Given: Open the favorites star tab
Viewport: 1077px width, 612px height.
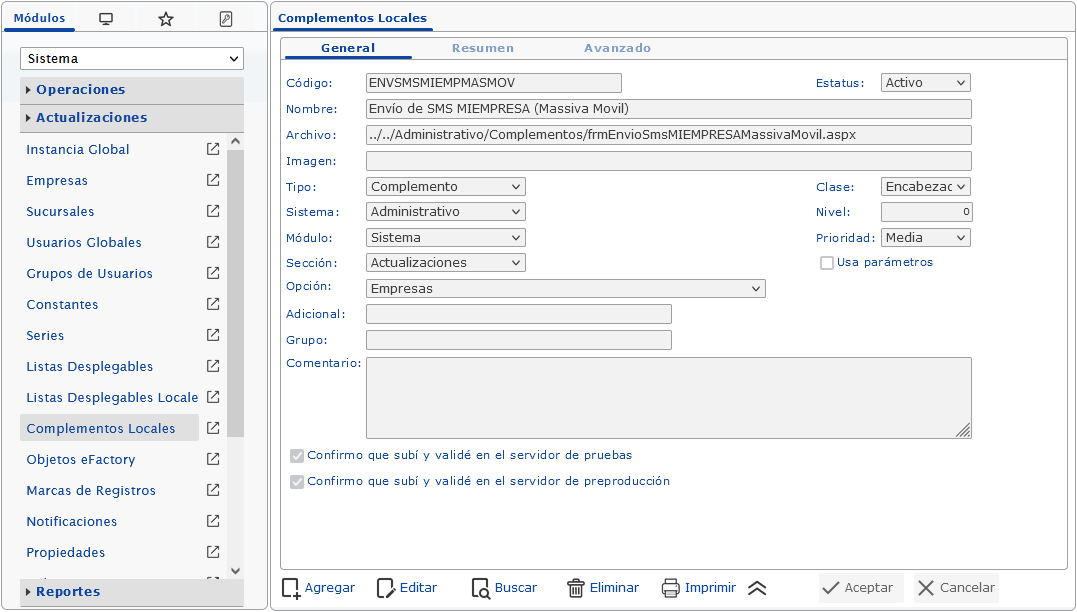Looking at the screenshot, I should pos(166,19).
